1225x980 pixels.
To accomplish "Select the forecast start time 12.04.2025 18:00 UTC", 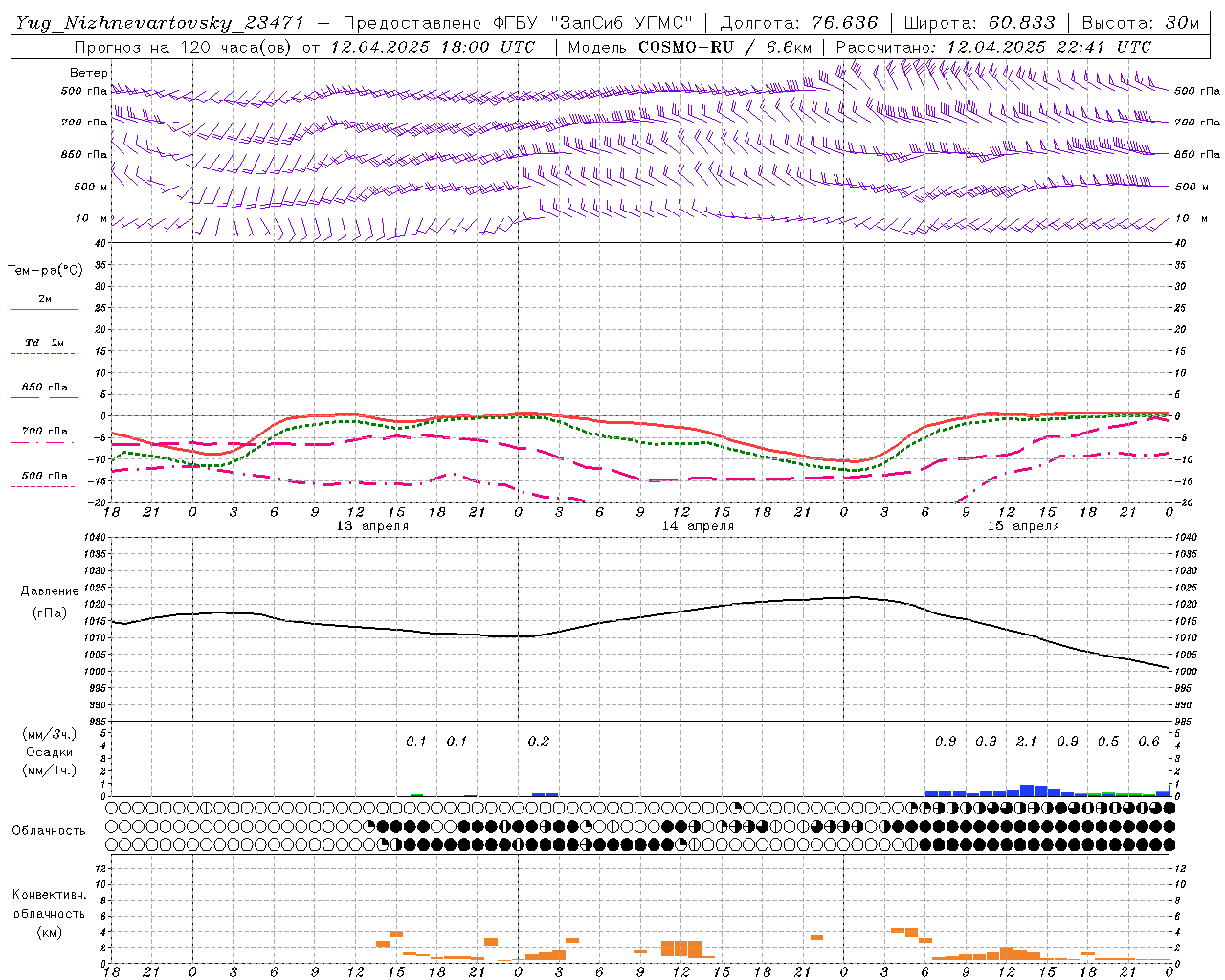I will (434, 47).
